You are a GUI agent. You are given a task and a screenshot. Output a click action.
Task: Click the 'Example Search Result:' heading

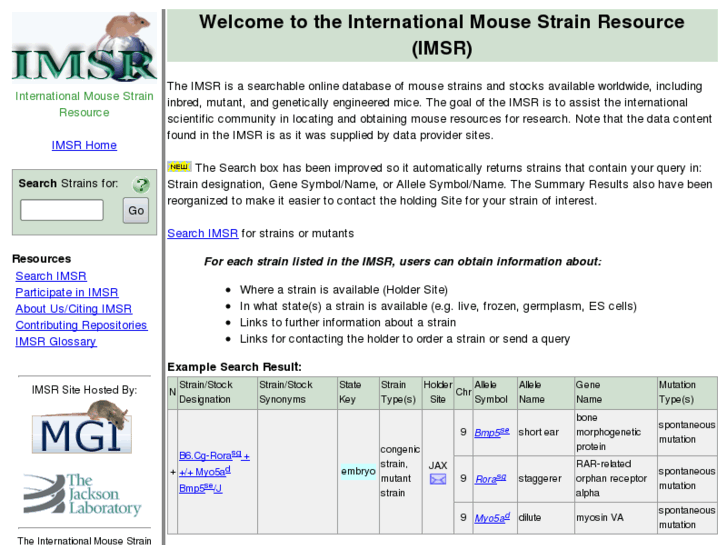pos(234,367)
